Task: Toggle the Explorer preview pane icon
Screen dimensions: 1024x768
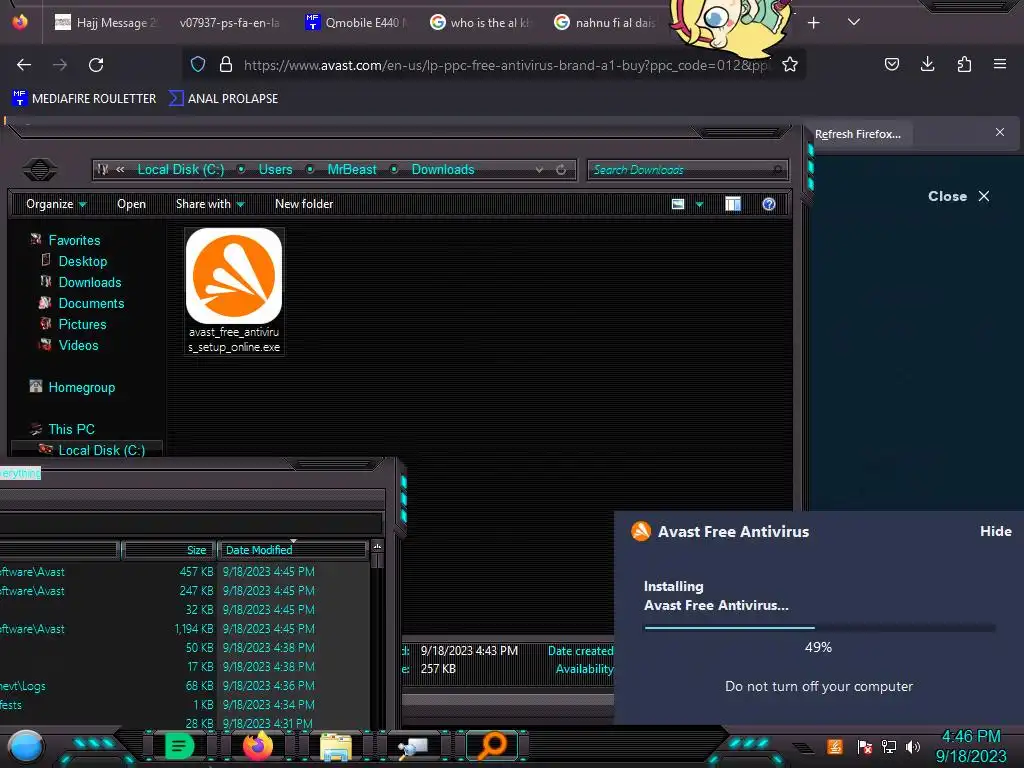Action: point(733,204)
